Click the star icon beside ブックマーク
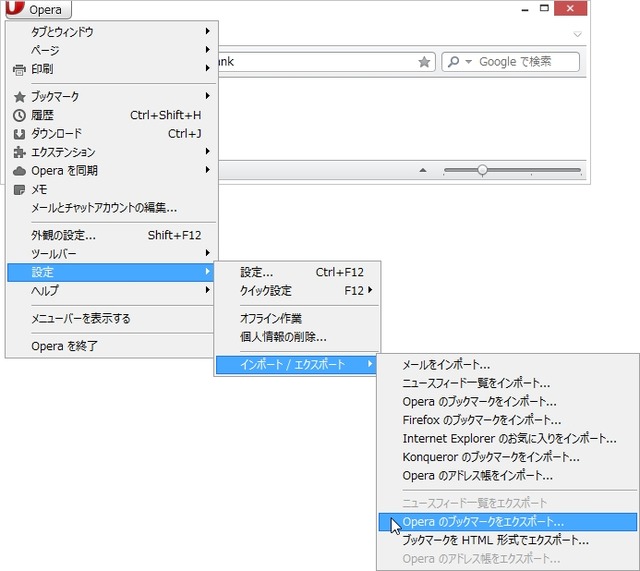Screen dimensions: 640x571 tap(19, 97)
